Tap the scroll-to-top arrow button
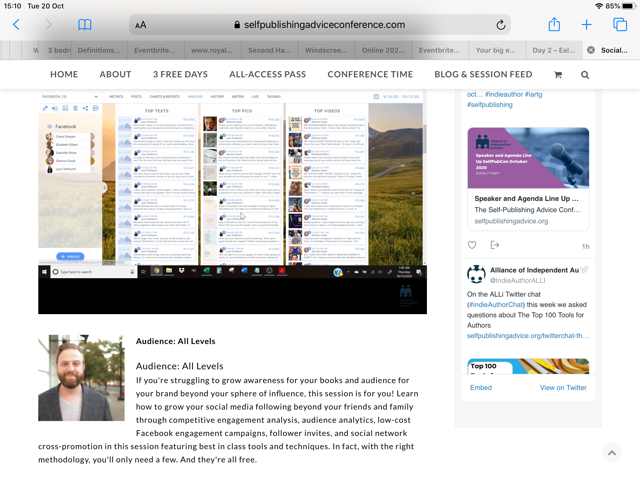Viewport: 640px width, 480px height. coord(612,452)
